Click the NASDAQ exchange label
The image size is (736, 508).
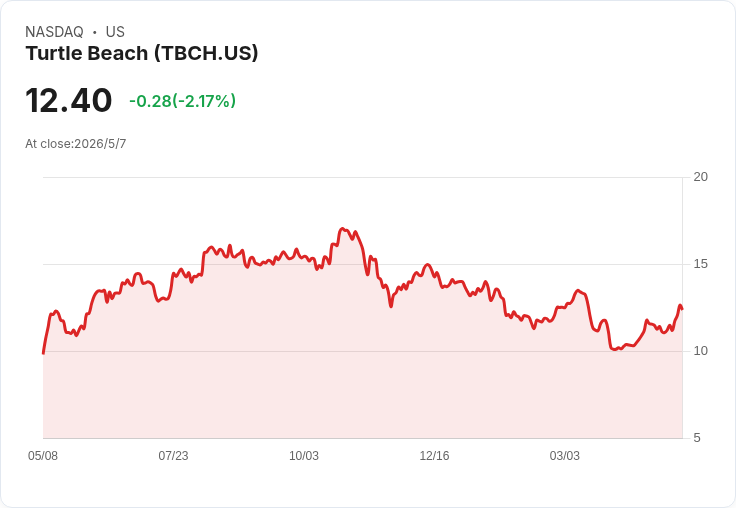(x=54, y=32)
